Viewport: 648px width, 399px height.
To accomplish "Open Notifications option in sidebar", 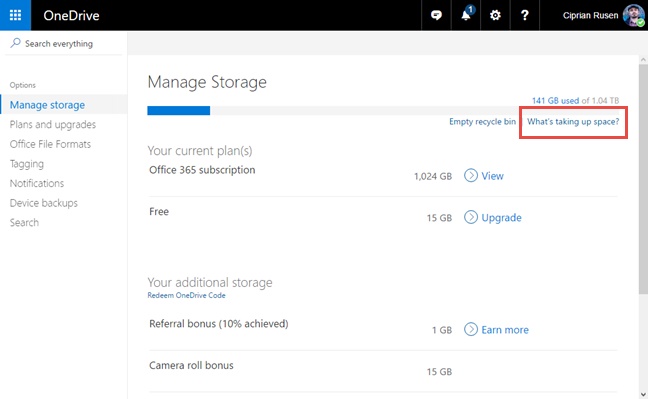I will (x=37, y=183).
